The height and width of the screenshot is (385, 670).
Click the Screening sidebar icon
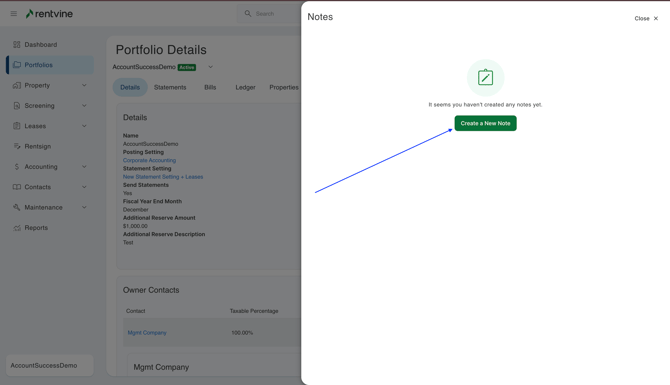point(17,106)
